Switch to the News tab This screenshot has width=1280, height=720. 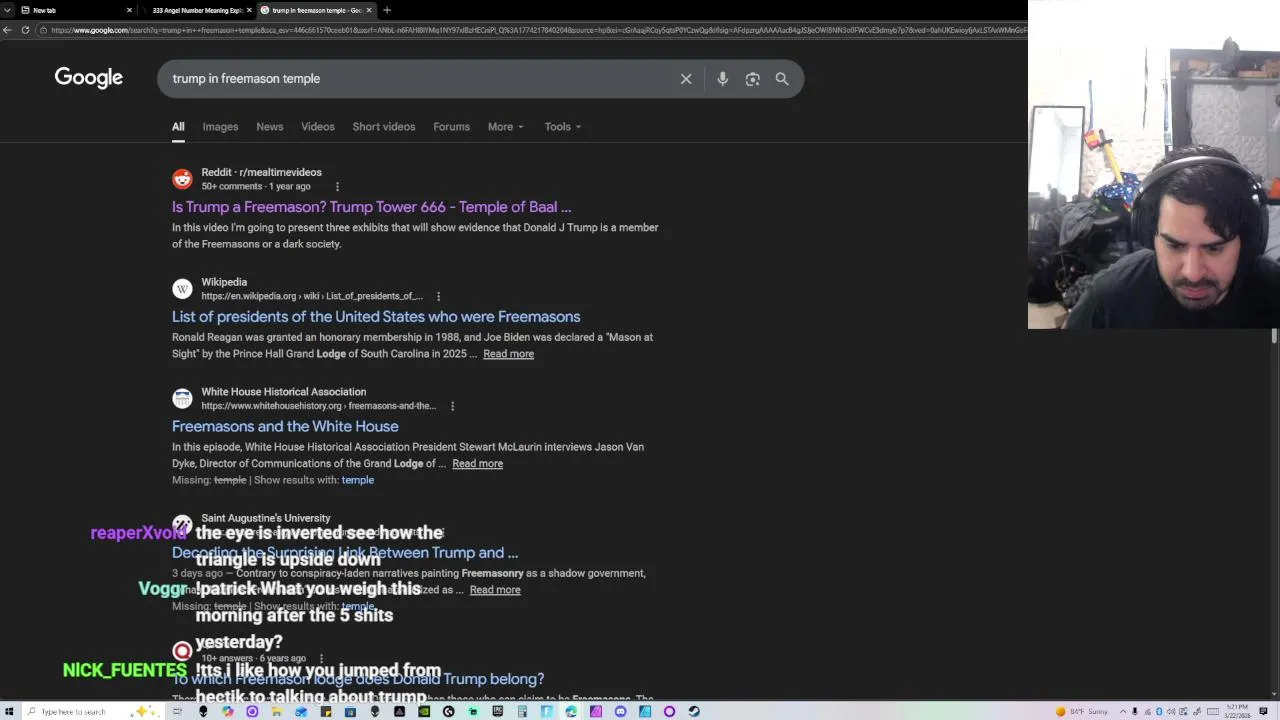[x=269, y=127]
